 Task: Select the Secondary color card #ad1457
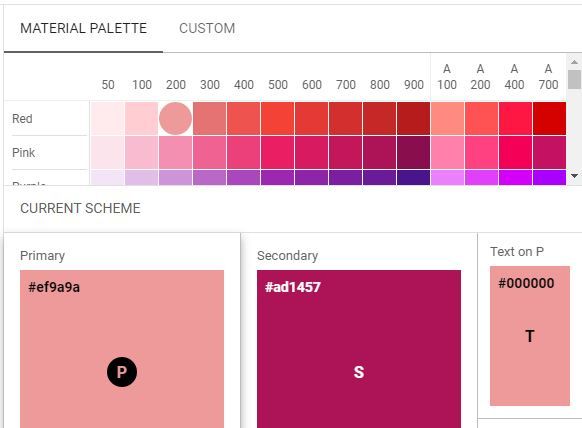click(359, 349)
